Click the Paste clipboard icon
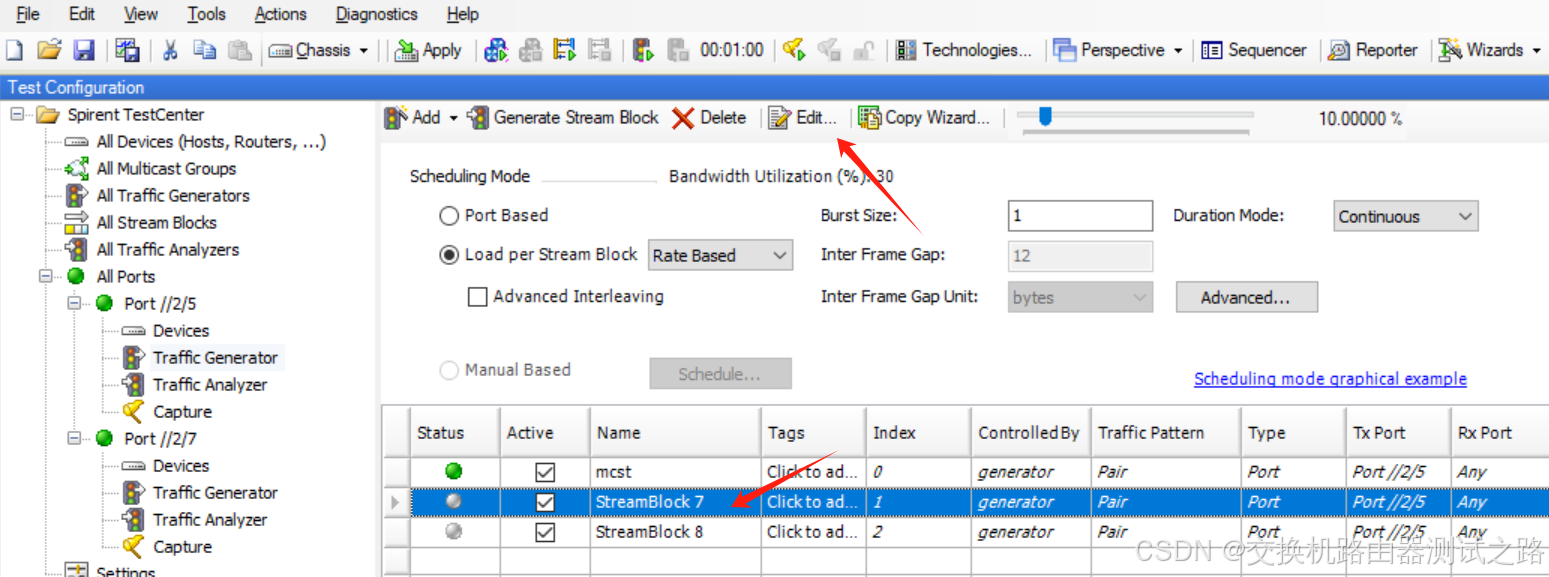Screen dimensions: 1549x577 tap(239, 50)
